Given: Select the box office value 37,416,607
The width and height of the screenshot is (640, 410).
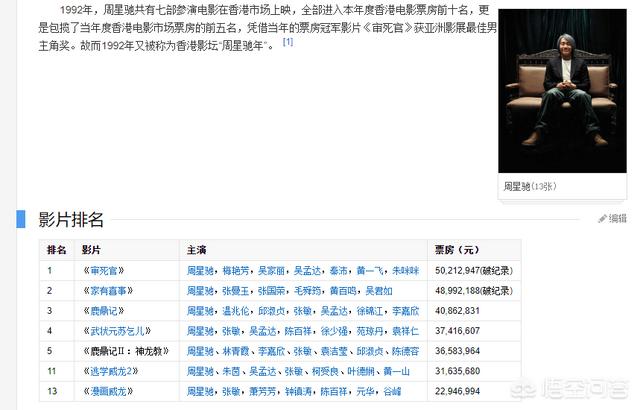Looking at the screenshot, I should click(x=457, y=331).
